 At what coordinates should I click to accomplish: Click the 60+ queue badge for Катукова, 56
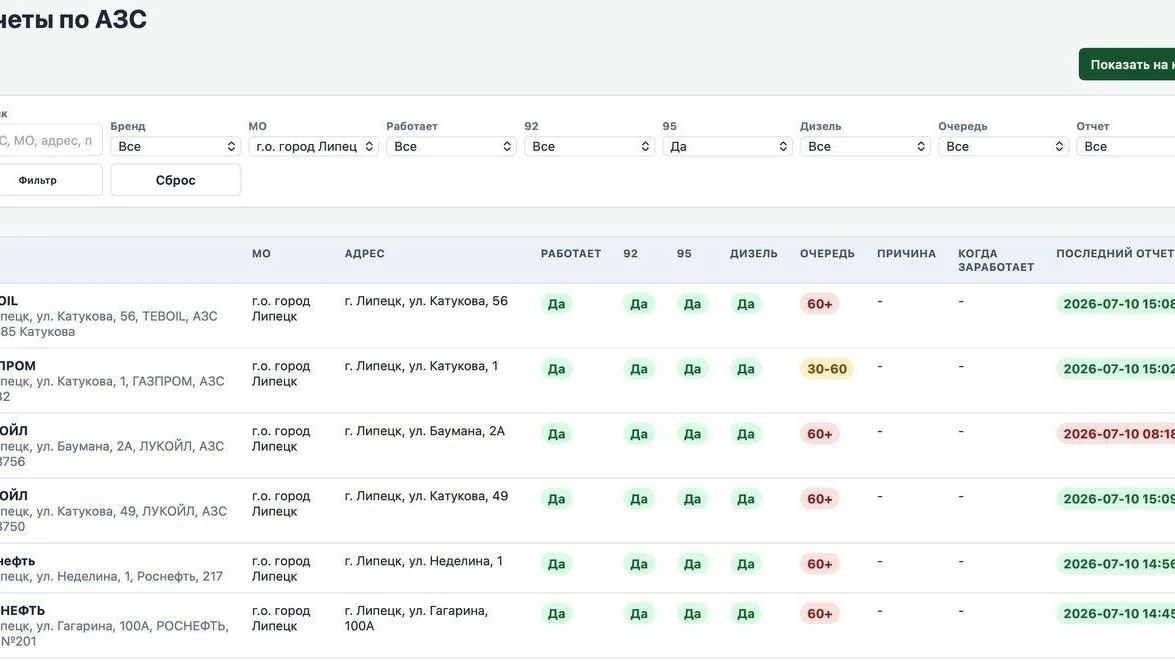(x=819, y=304)
